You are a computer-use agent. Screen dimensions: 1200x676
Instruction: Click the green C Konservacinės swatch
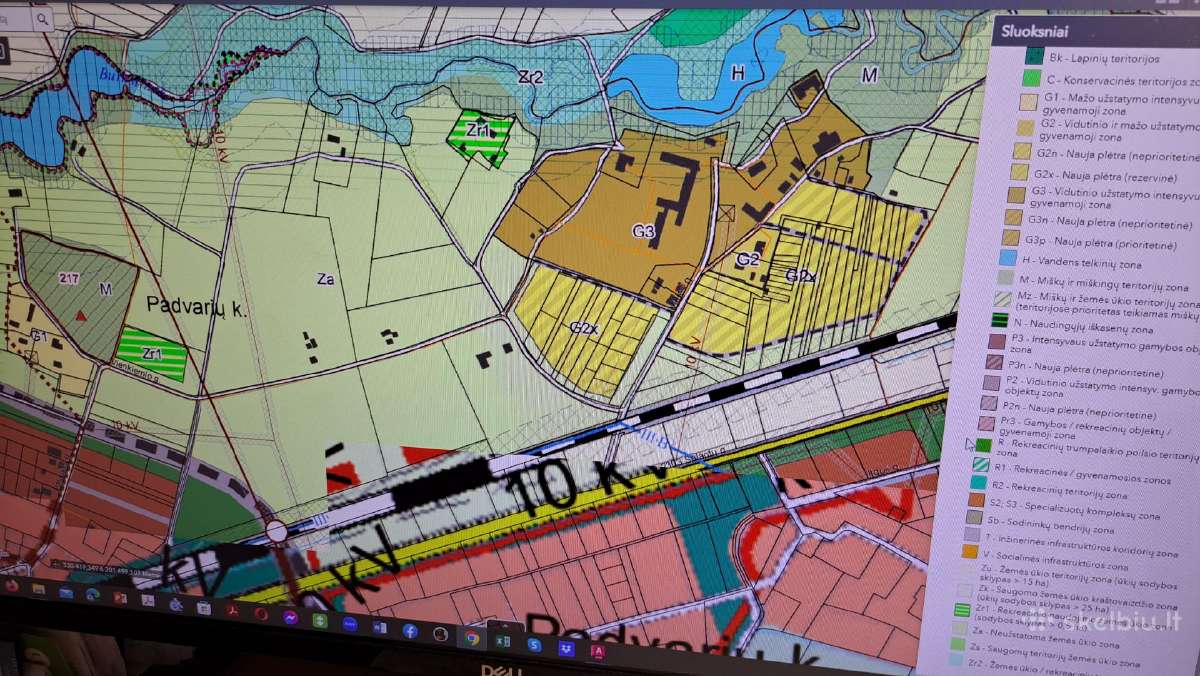1032,79
